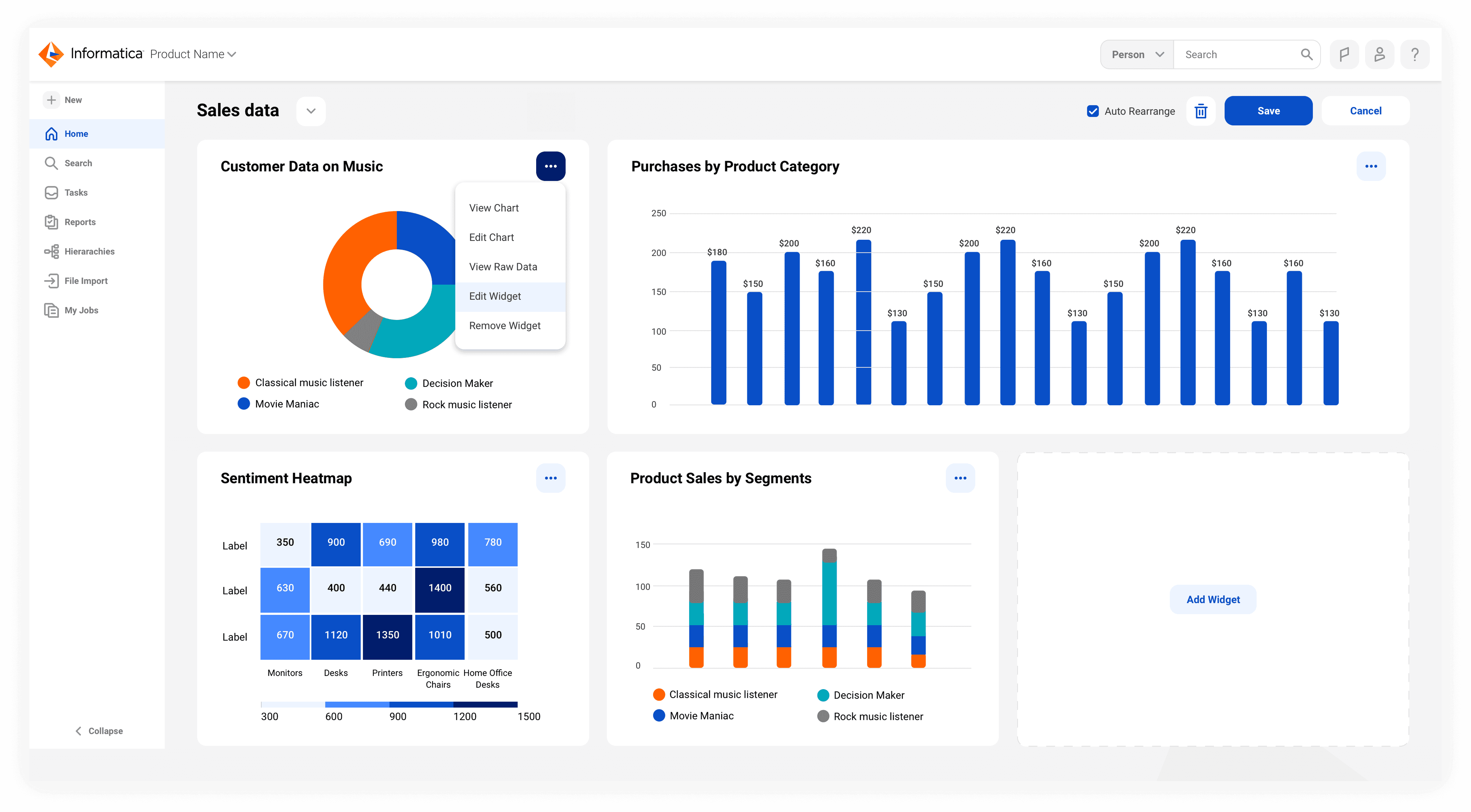Open the Reports section
Viewport: 1471px width, 812px height.
coord(80,222)
